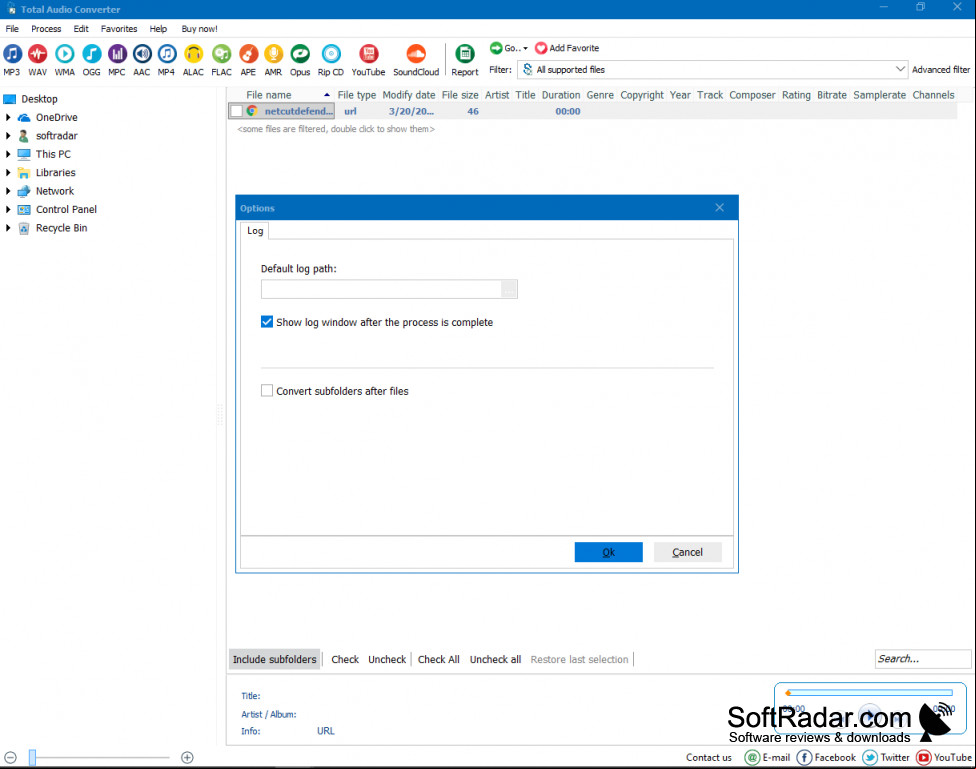Image resolution: width=976 pixels, height=769 pixels.
Task: Disable Show log window after process completes
Action: click(267, 322)
